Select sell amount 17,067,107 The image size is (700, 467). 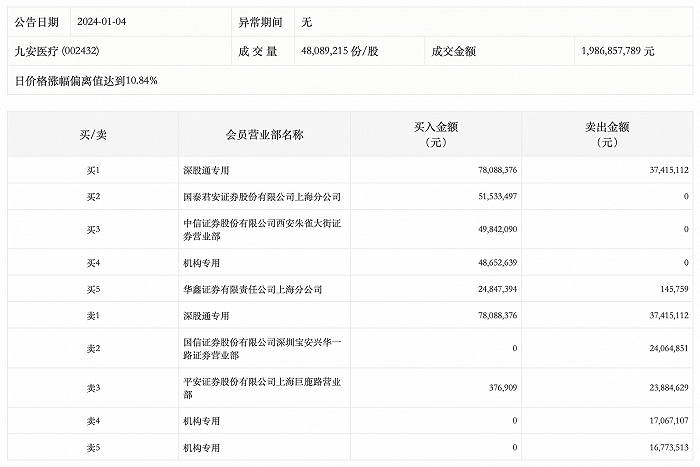click(x=669, y=421)
